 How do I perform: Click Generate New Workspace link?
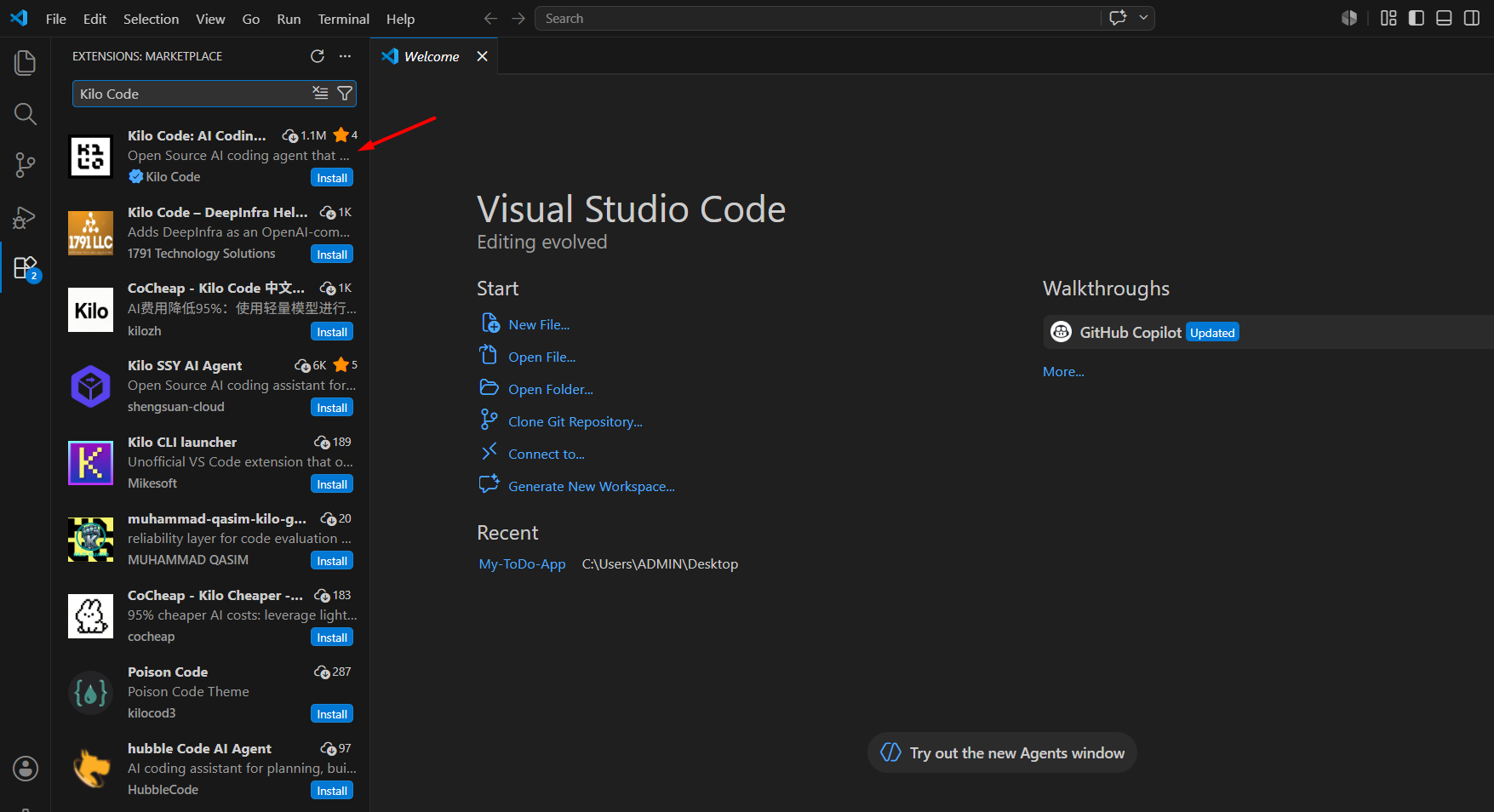[x=592, y=486]
